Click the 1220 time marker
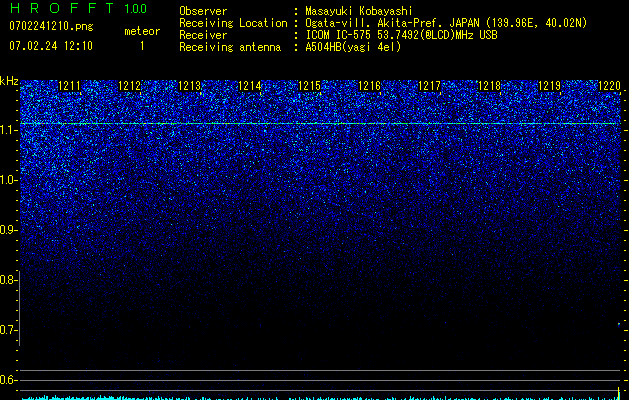Screen dimensions: 629x400 click(609, 85)
